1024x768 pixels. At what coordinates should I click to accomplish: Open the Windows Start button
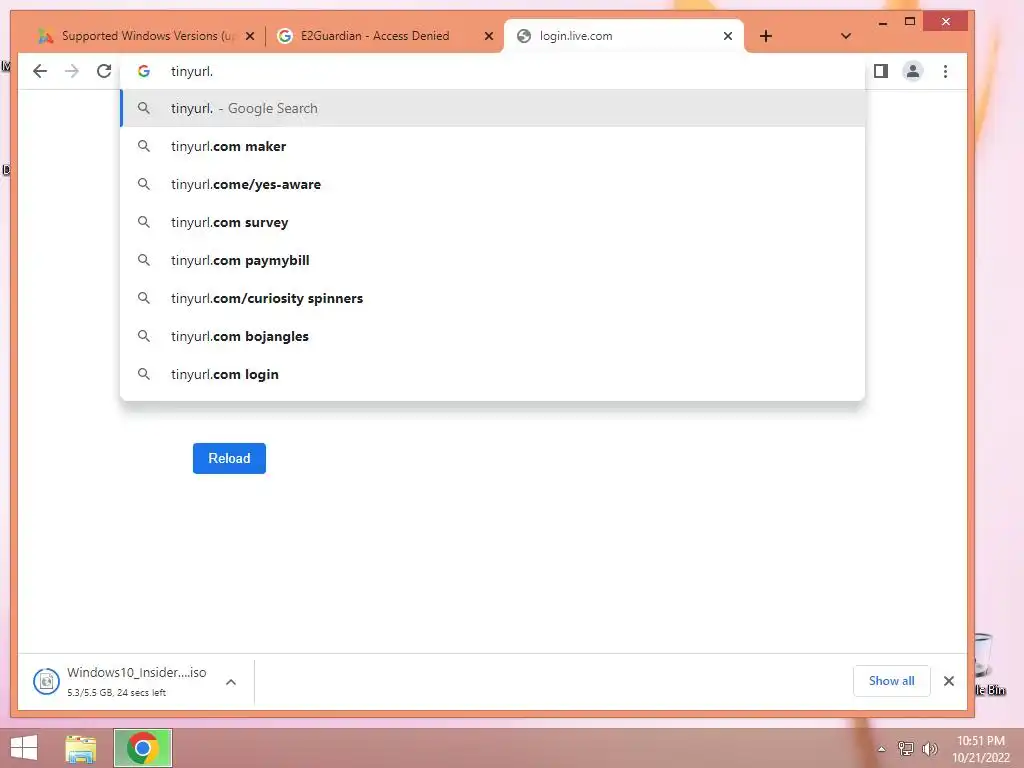[x=24, y=748]
